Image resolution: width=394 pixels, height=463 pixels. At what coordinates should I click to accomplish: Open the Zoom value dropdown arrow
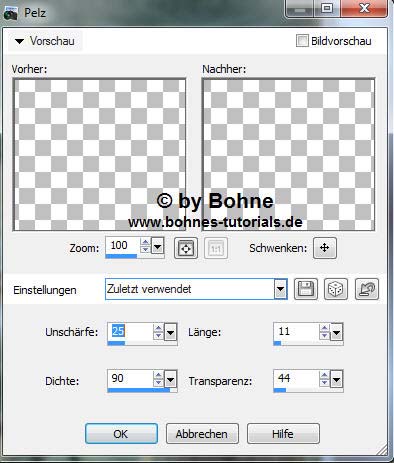pos(157,247)
